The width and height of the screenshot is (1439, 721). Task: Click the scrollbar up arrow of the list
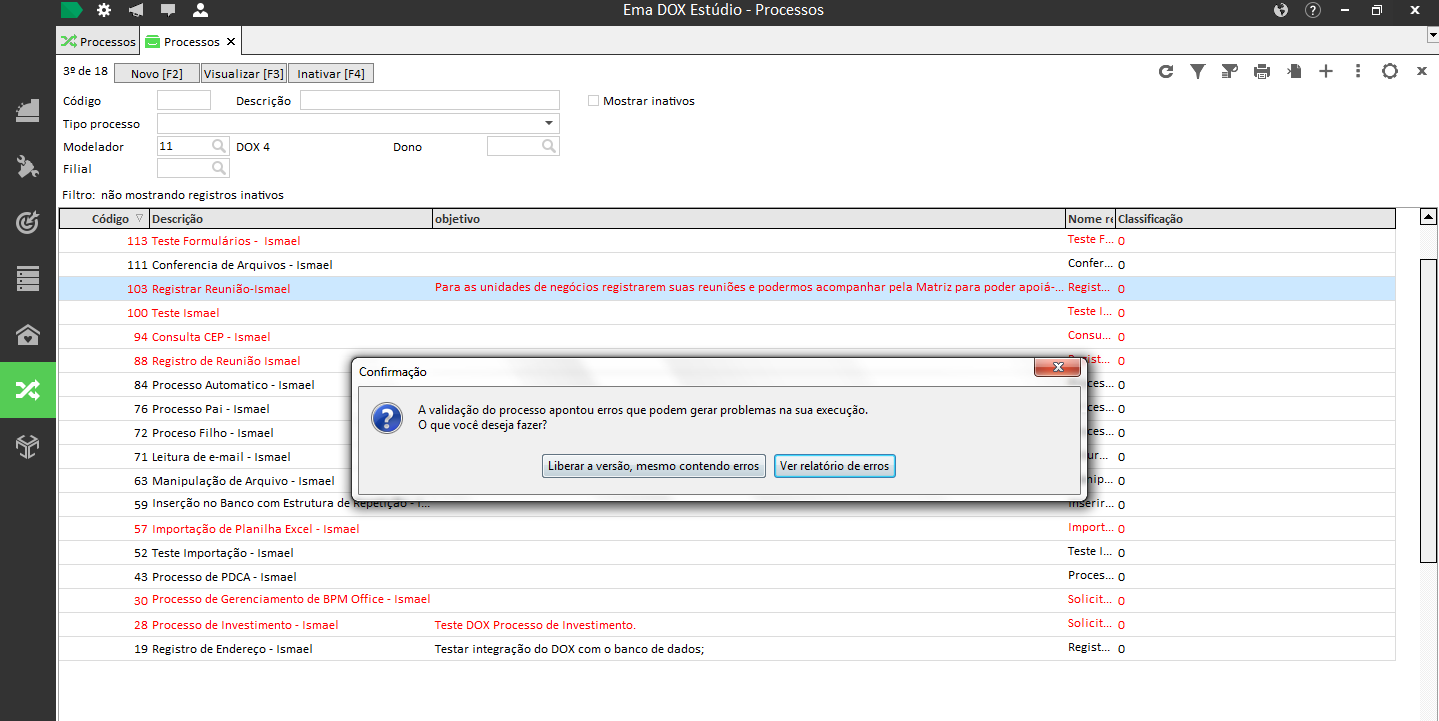[1429, 217]
